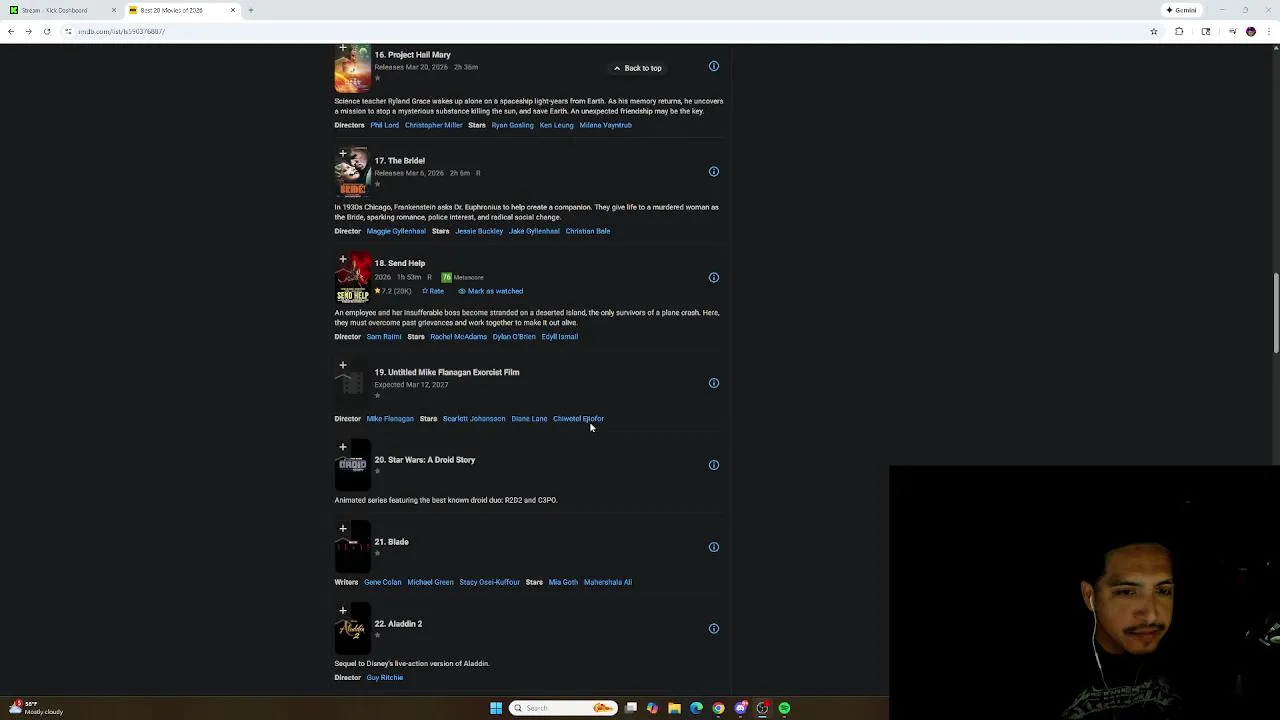Image resolution: width=1280 pixels, height=720 pixels.
Task: Click Back to top button
Action: [x=637, y=68]
